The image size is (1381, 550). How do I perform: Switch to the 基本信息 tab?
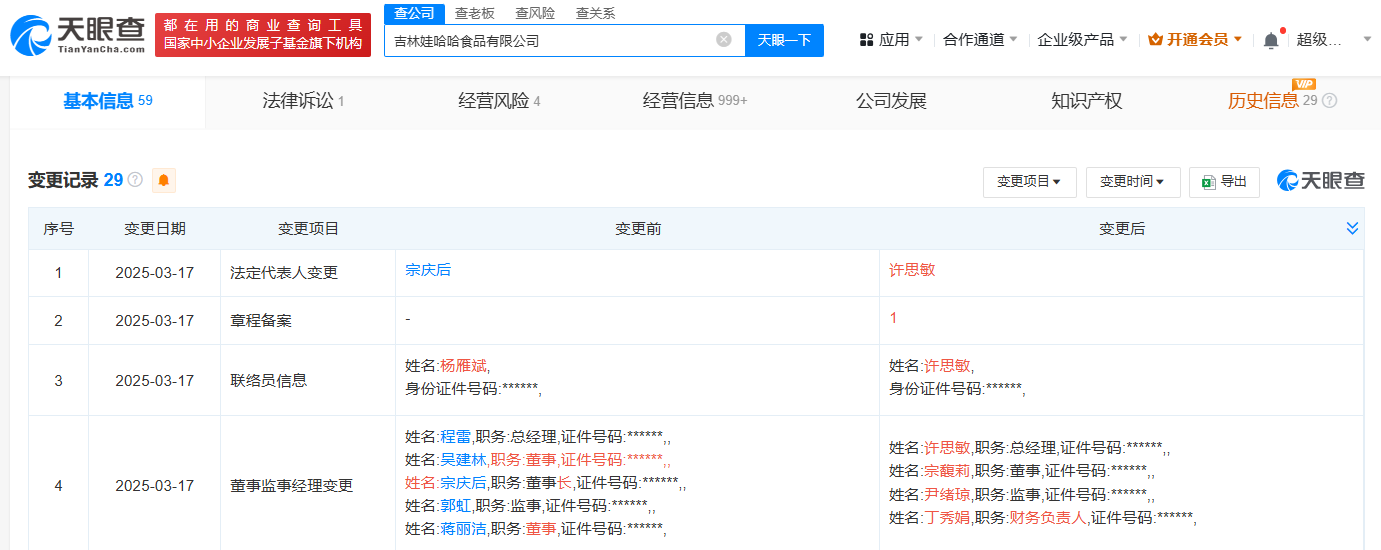tap(108, 101)
